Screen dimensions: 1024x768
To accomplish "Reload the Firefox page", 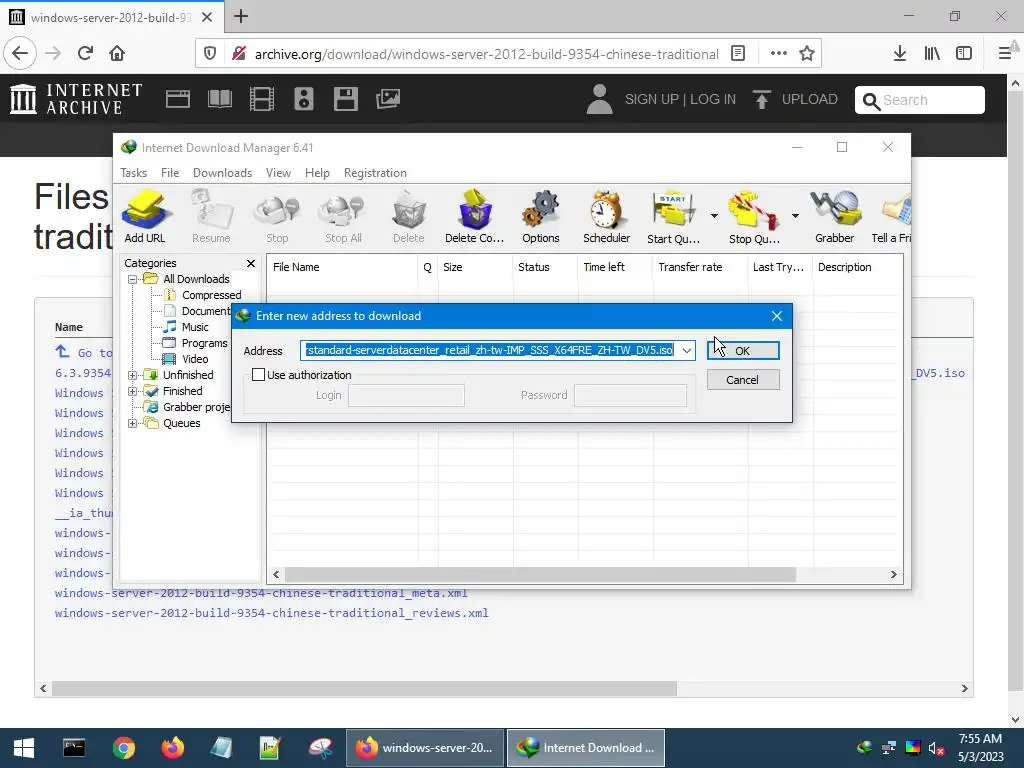I will [86, 53].
